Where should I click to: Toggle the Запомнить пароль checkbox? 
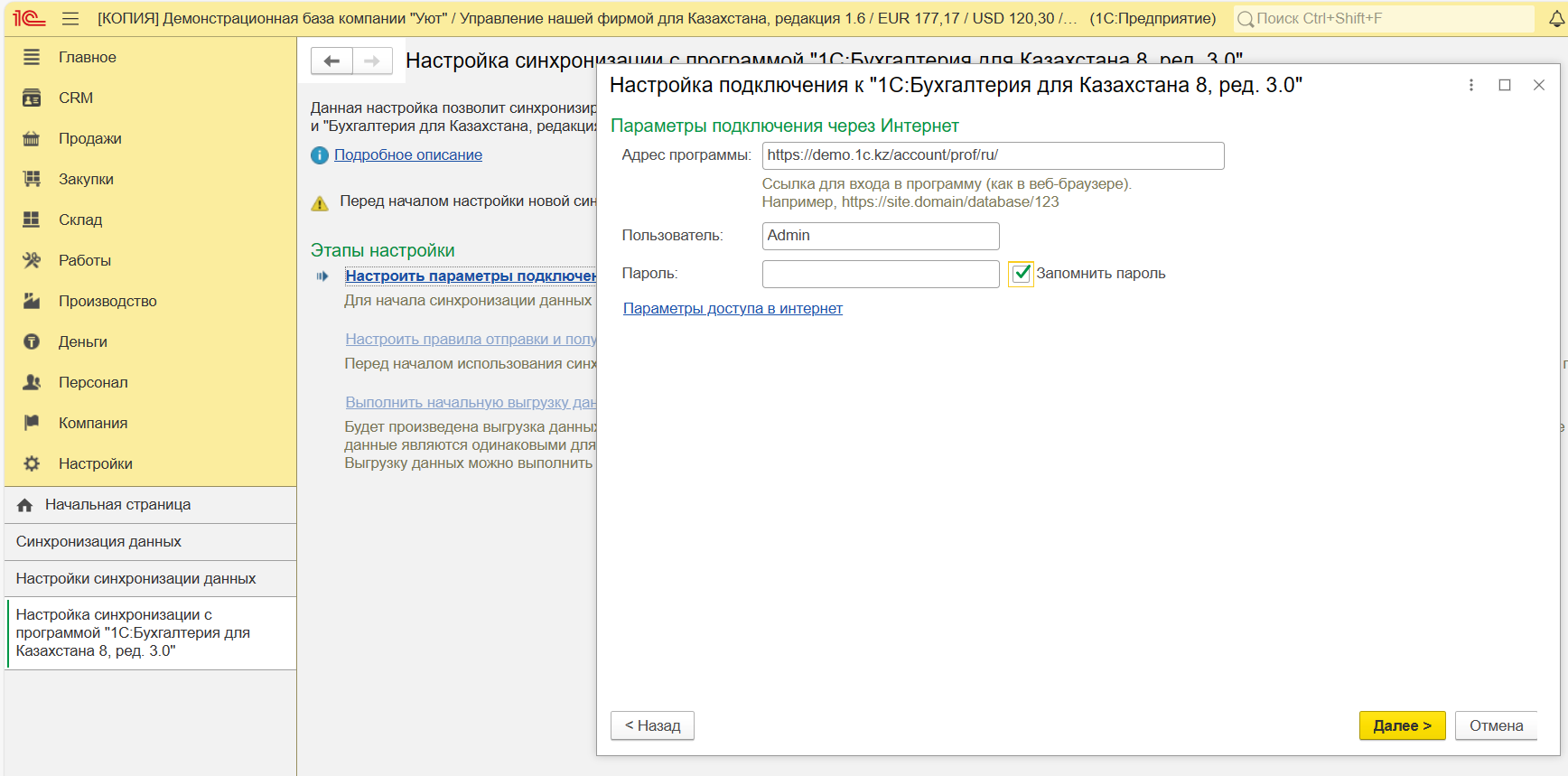[1021, 274]
